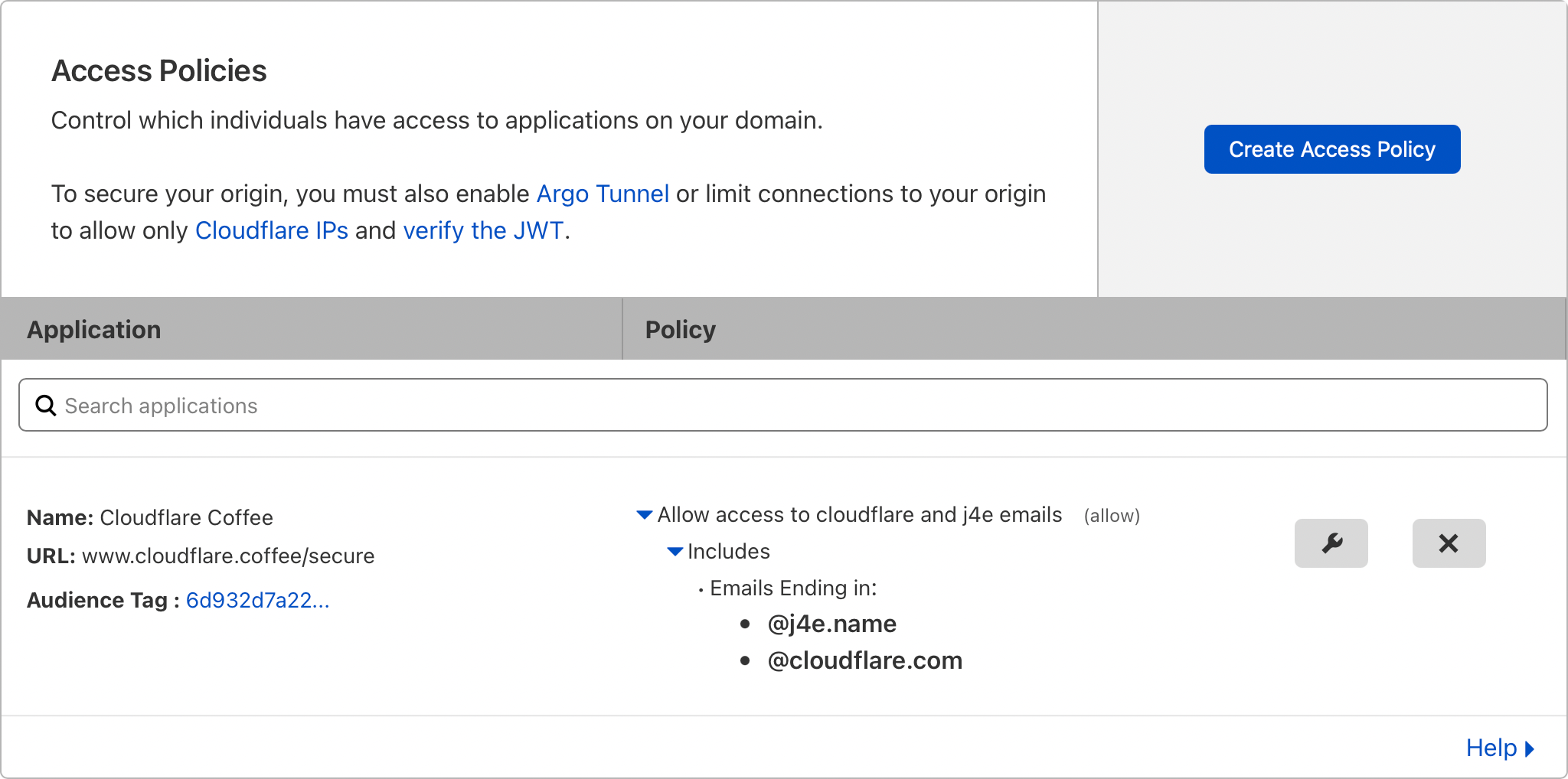Viewport: 1568px width, 779px height.
Task: Click the Audience Tag value 6d932d7a22...
Action: (257, 600)
